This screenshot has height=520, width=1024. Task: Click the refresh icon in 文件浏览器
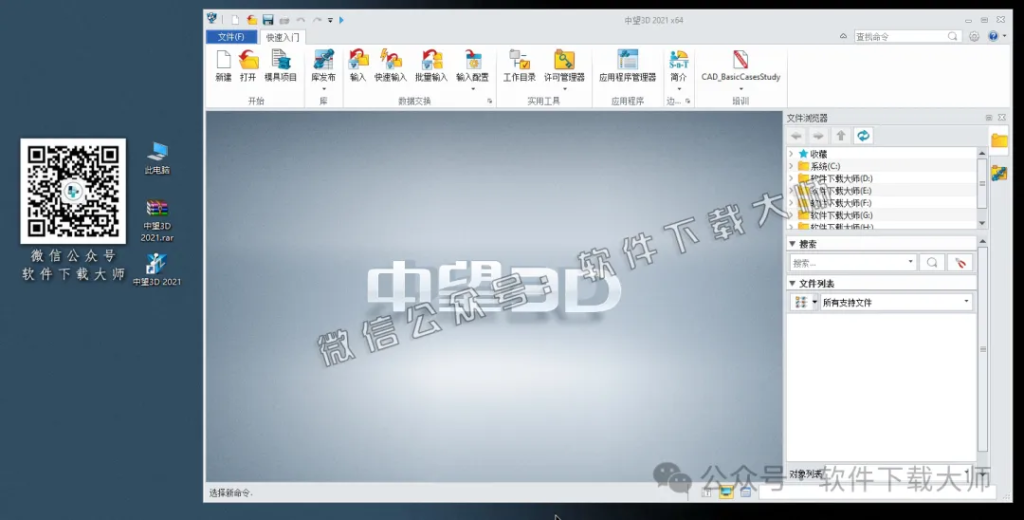click(863, 136)
